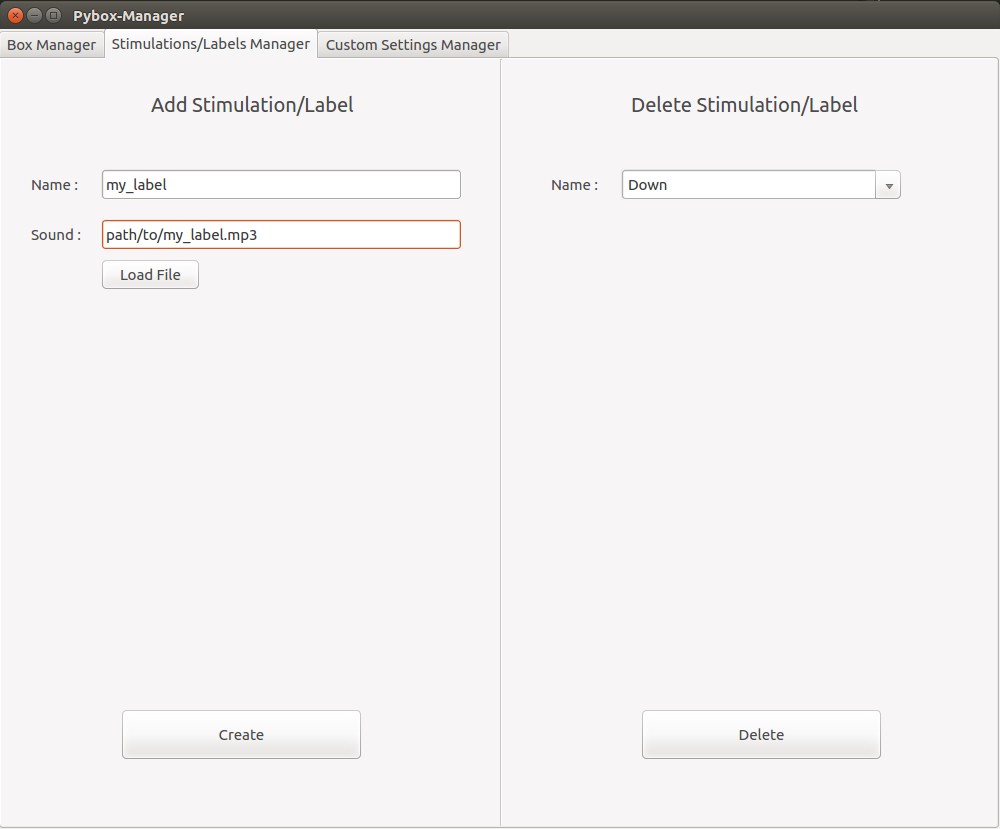Screen dimensions: 1000x829
Task: Click the Sound label text
Action: point(56,235)
